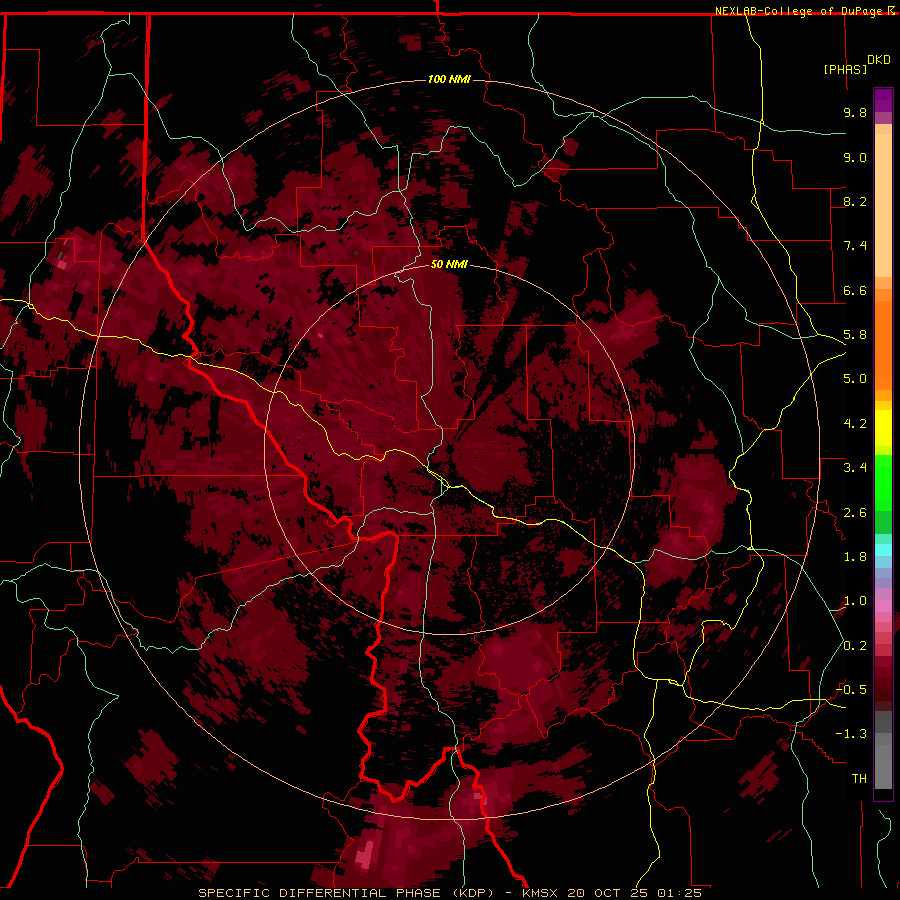Click the cyan segment of the color bar

883,549
